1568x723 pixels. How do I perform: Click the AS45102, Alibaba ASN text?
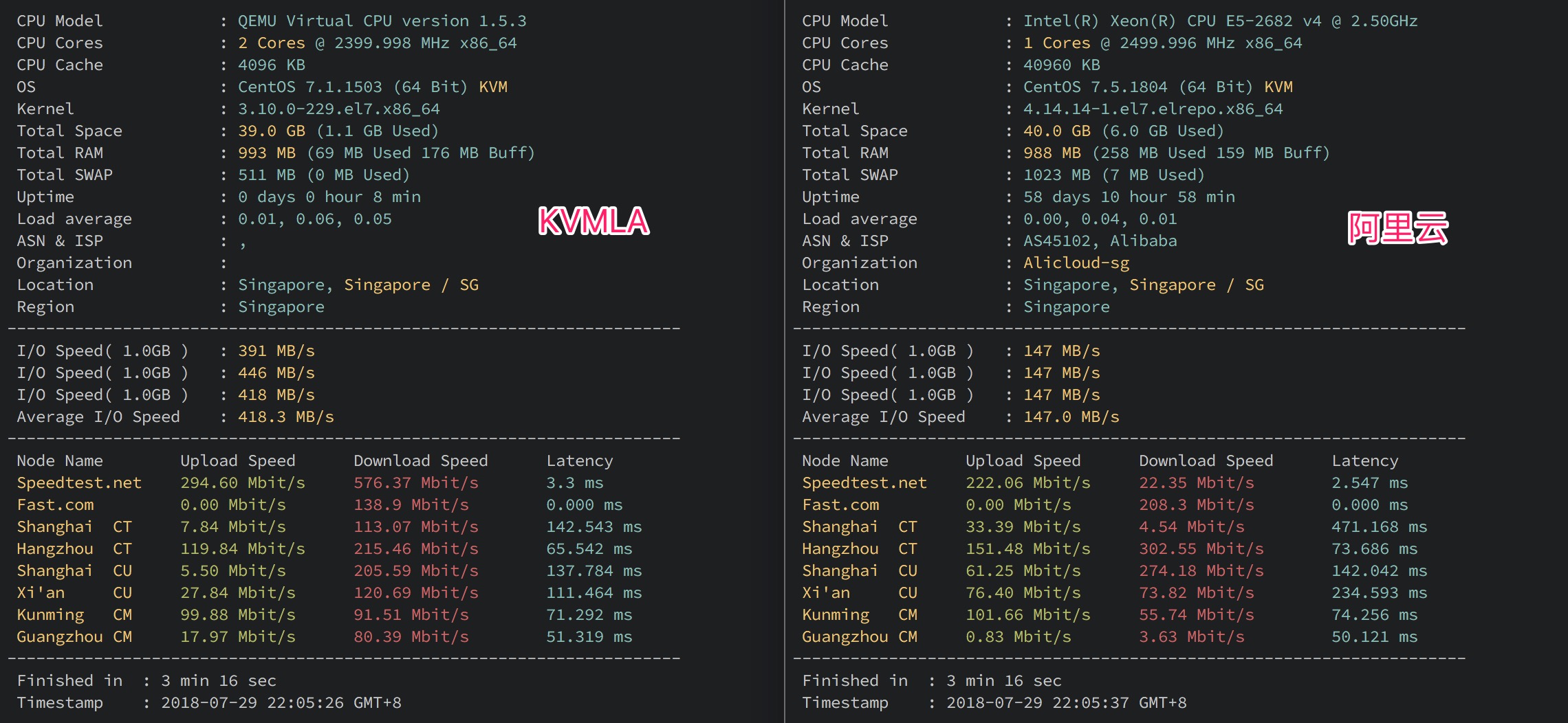click(x=1100, y=241)
